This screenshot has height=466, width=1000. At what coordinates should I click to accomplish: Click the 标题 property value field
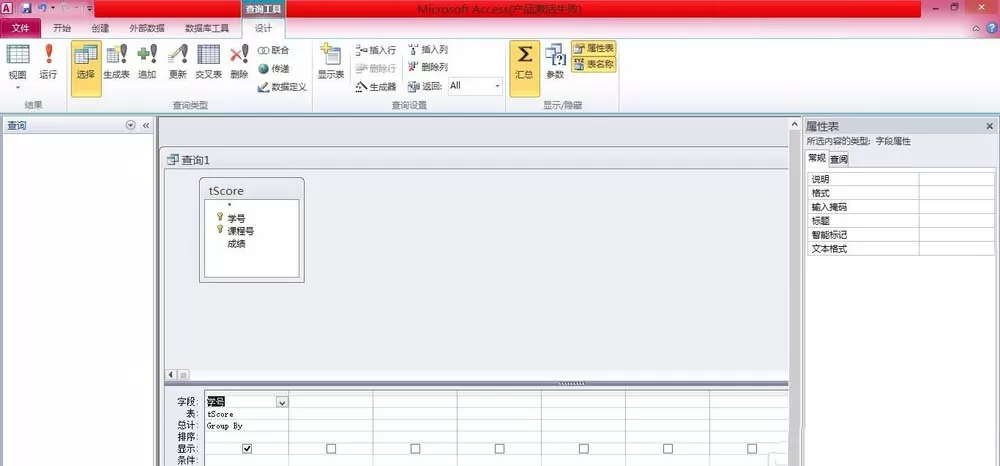coord(957,221)
